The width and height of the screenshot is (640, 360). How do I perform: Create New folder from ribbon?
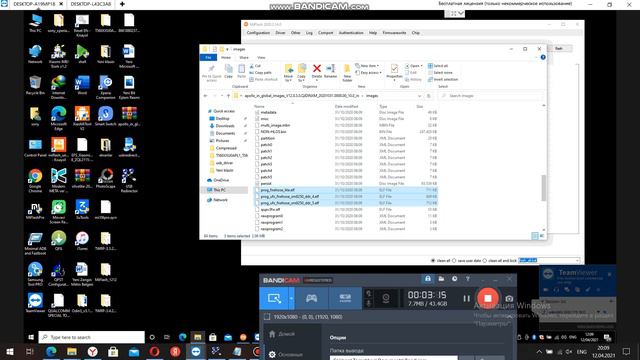[347, 73]
